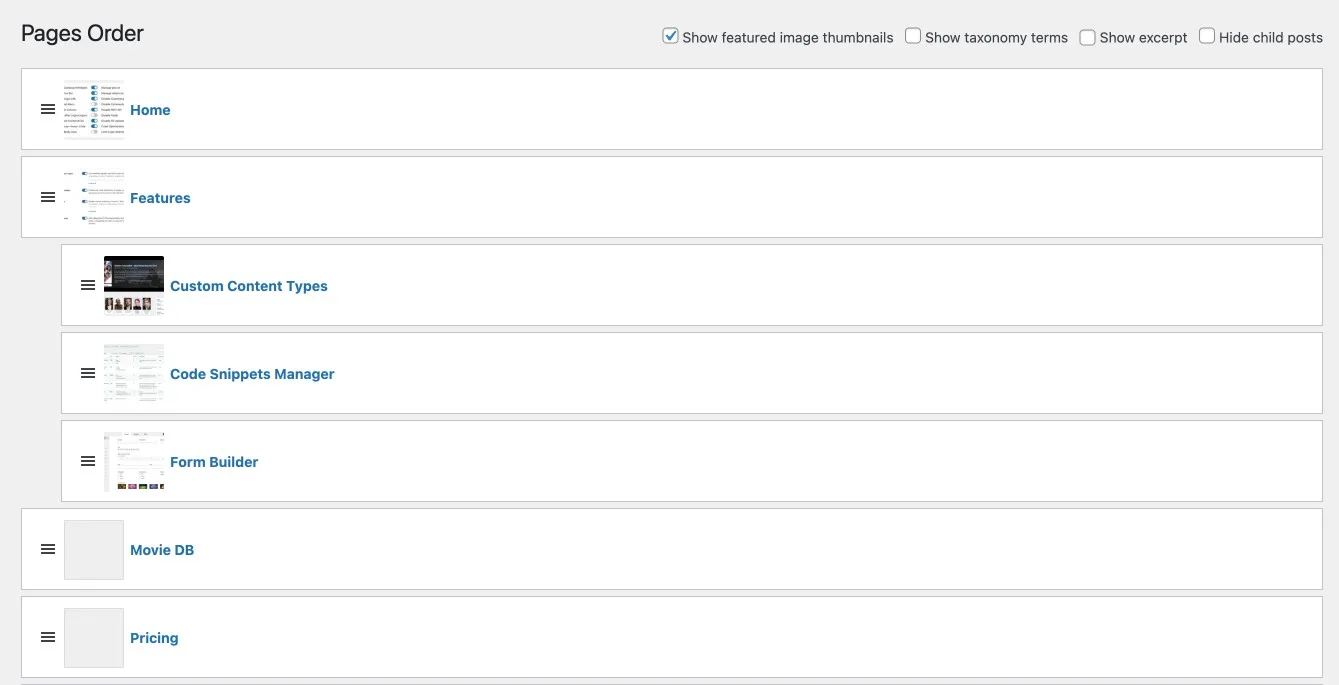1339x685 pixels.
Task: Click the drag handle icon beside Home
Action: point(48,109)
